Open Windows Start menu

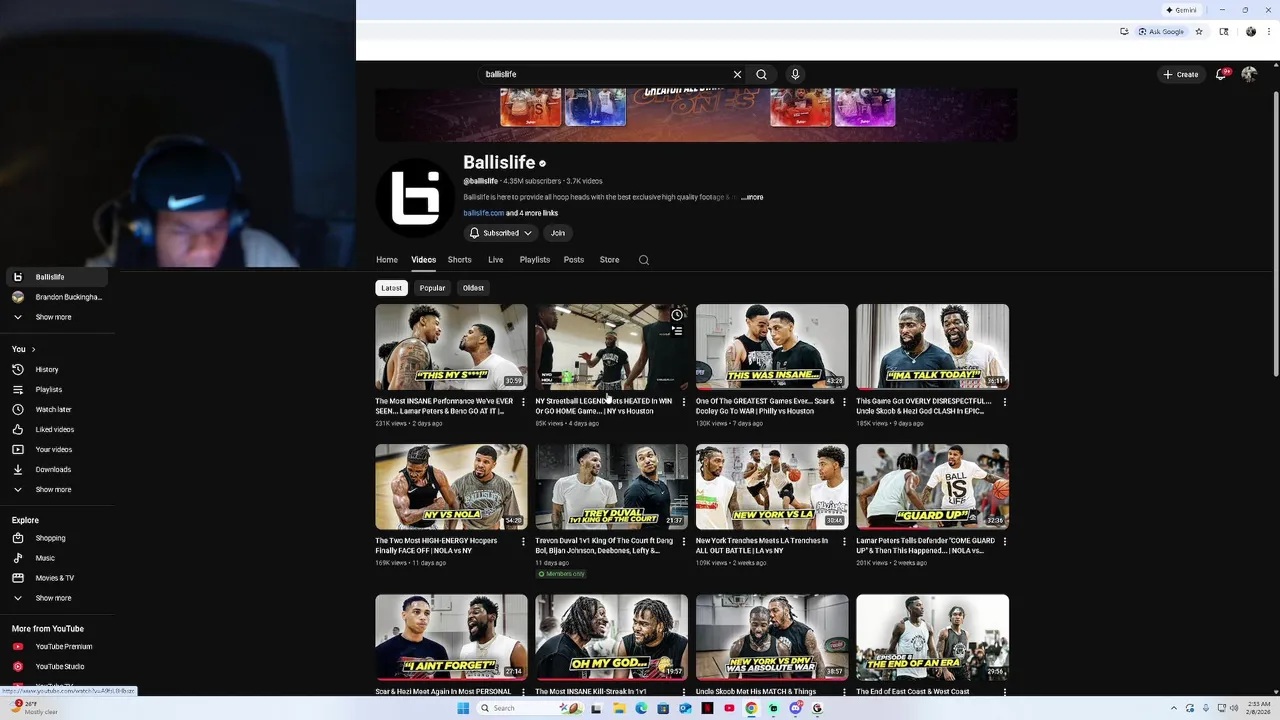coord(463,708)
